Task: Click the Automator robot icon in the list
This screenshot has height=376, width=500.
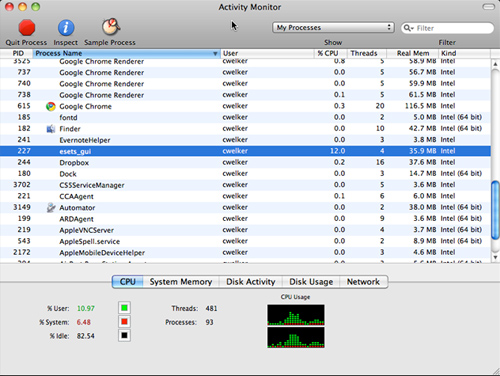Action: point(51,207)
